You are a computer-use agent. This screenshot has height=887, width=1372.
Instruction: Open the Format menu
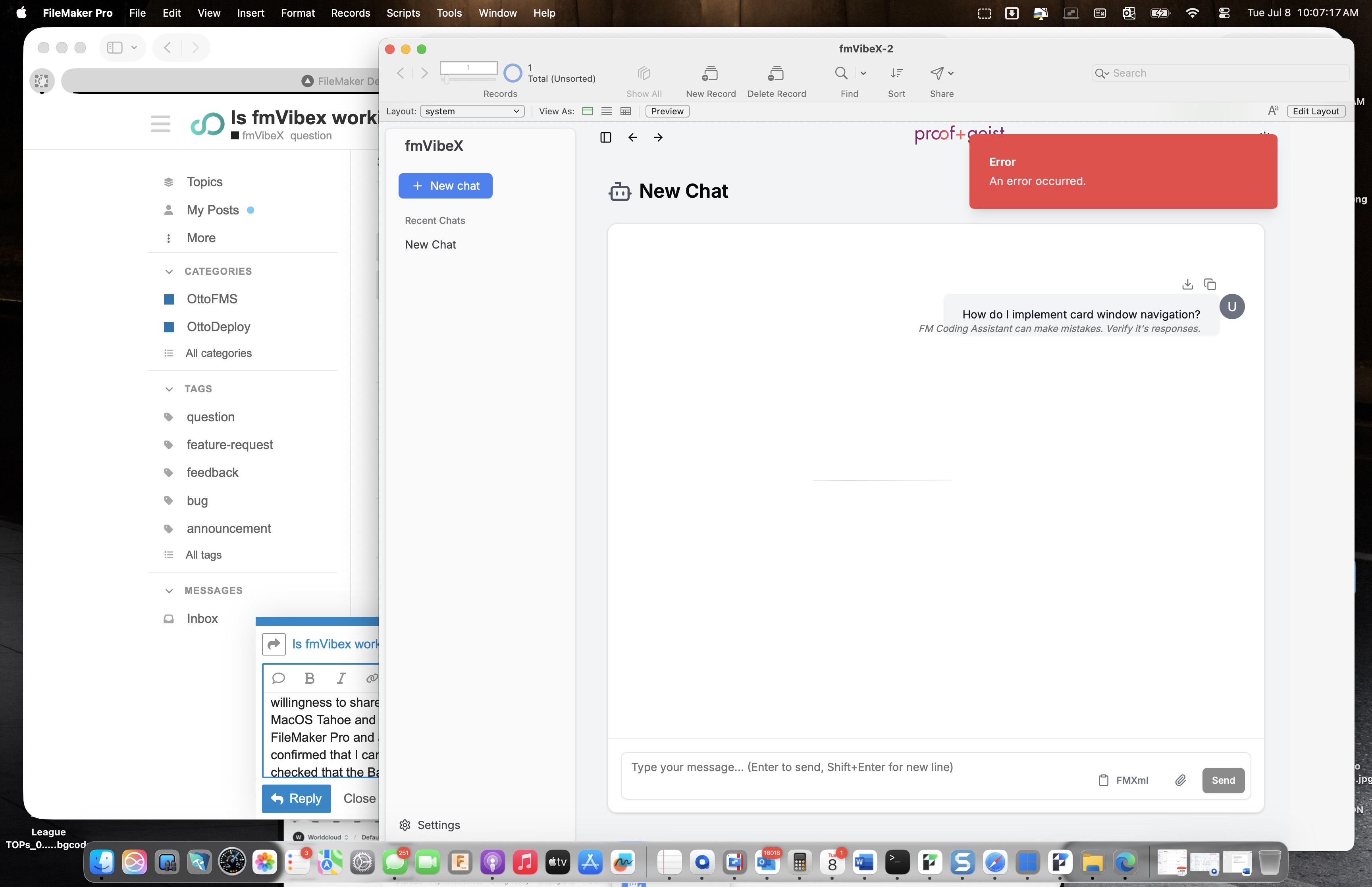pyautogui.click(x=298, y=13)
